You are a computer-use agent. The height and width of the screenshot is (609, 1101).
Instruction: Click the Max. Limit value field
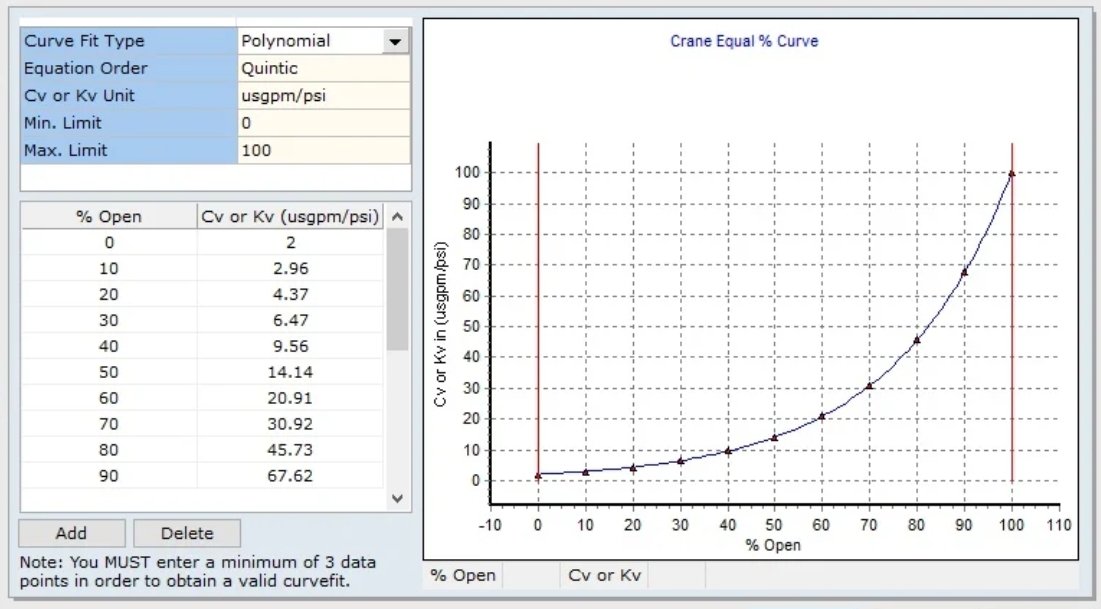pyautogui.click(x=323, y=150)
